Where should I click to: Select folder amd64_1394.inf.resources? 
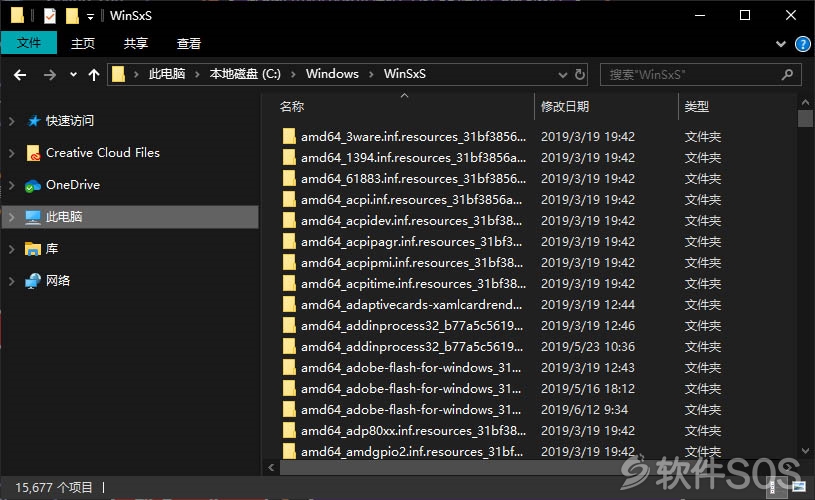coord(413,157)
